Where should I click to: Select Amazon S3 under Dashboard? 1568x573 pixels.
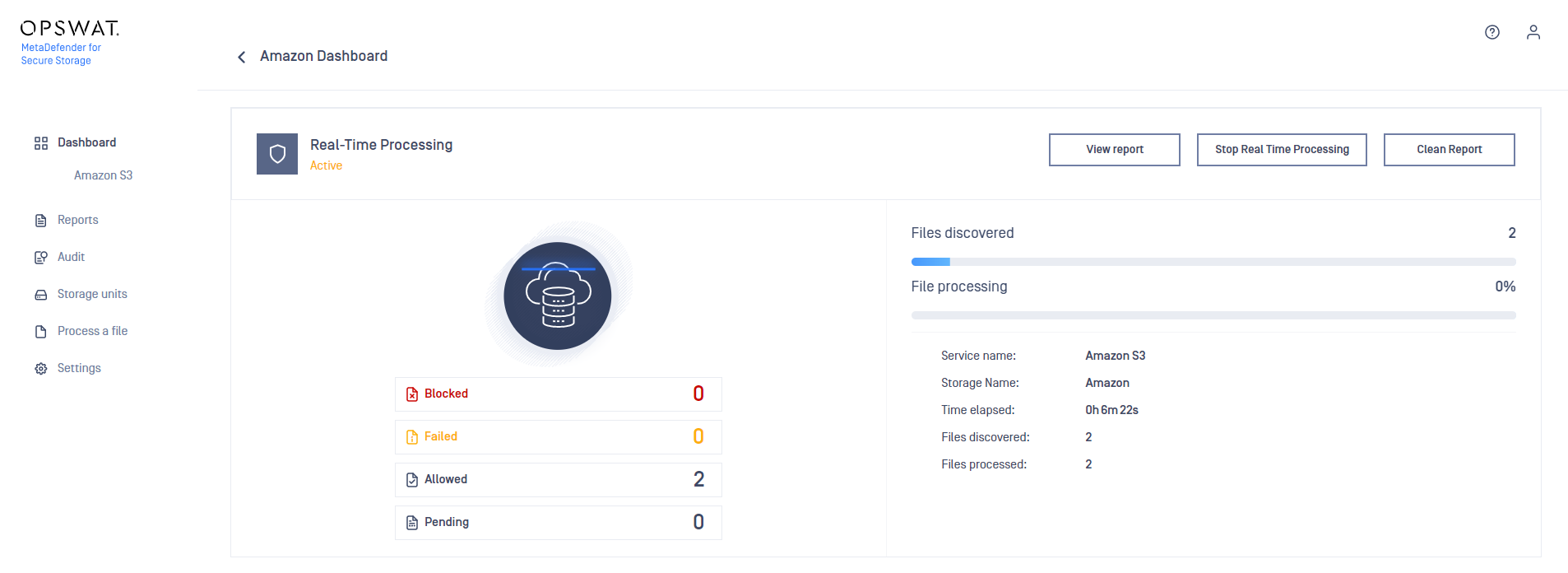point(103,175)
